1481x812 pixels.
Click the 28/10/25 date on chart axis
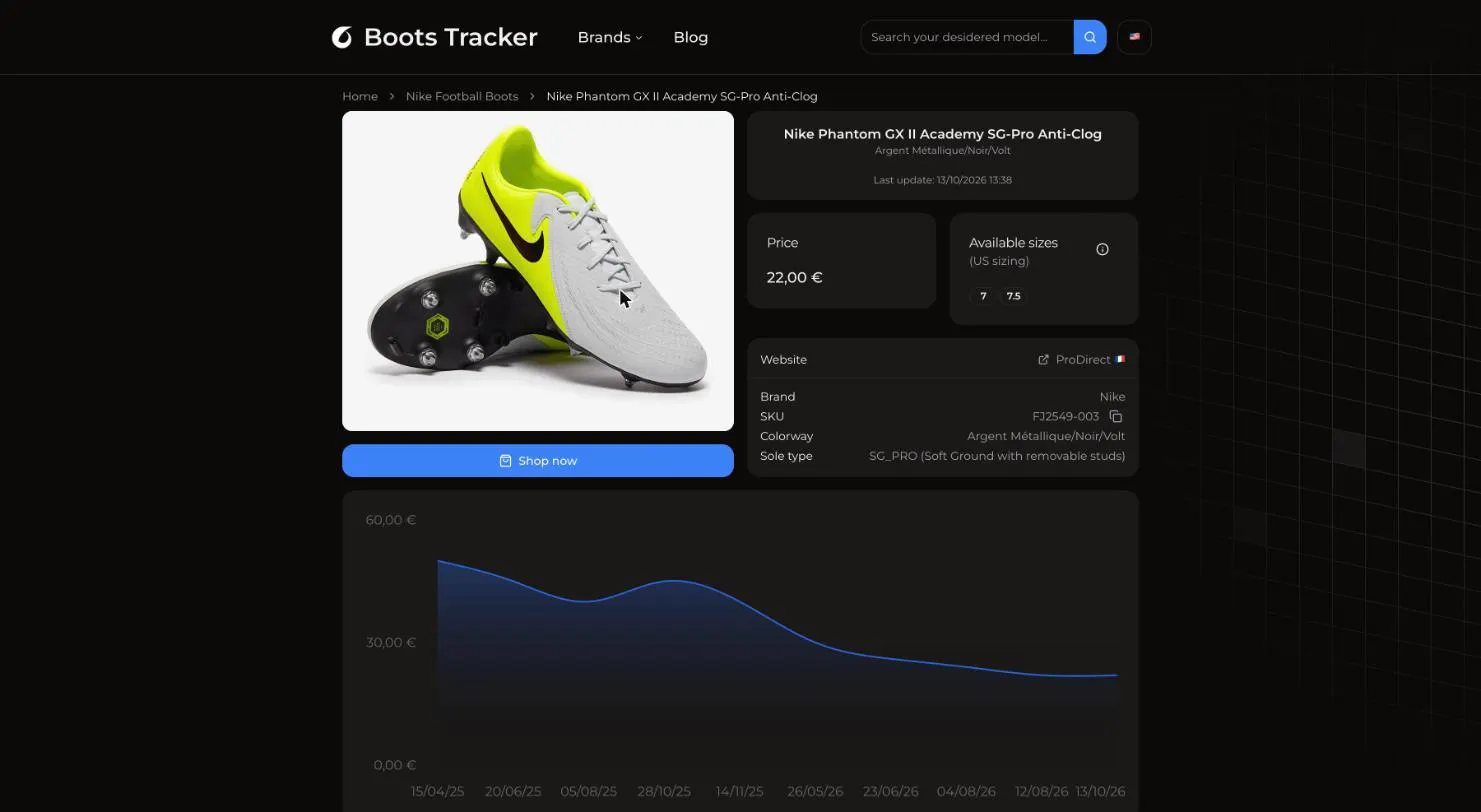[664, 791]
